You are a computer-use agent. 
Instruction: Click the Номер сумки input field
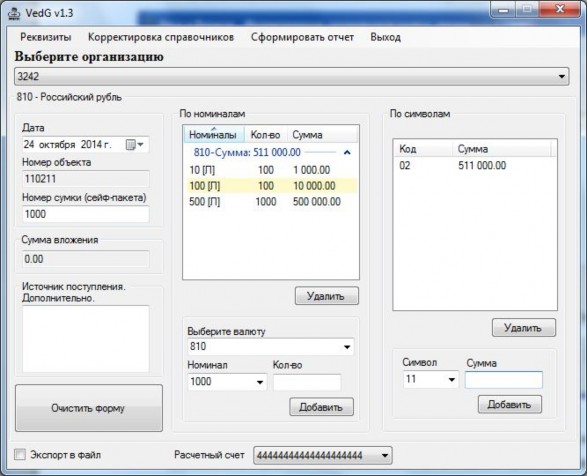pyautogui.click(x=86, y=214)
